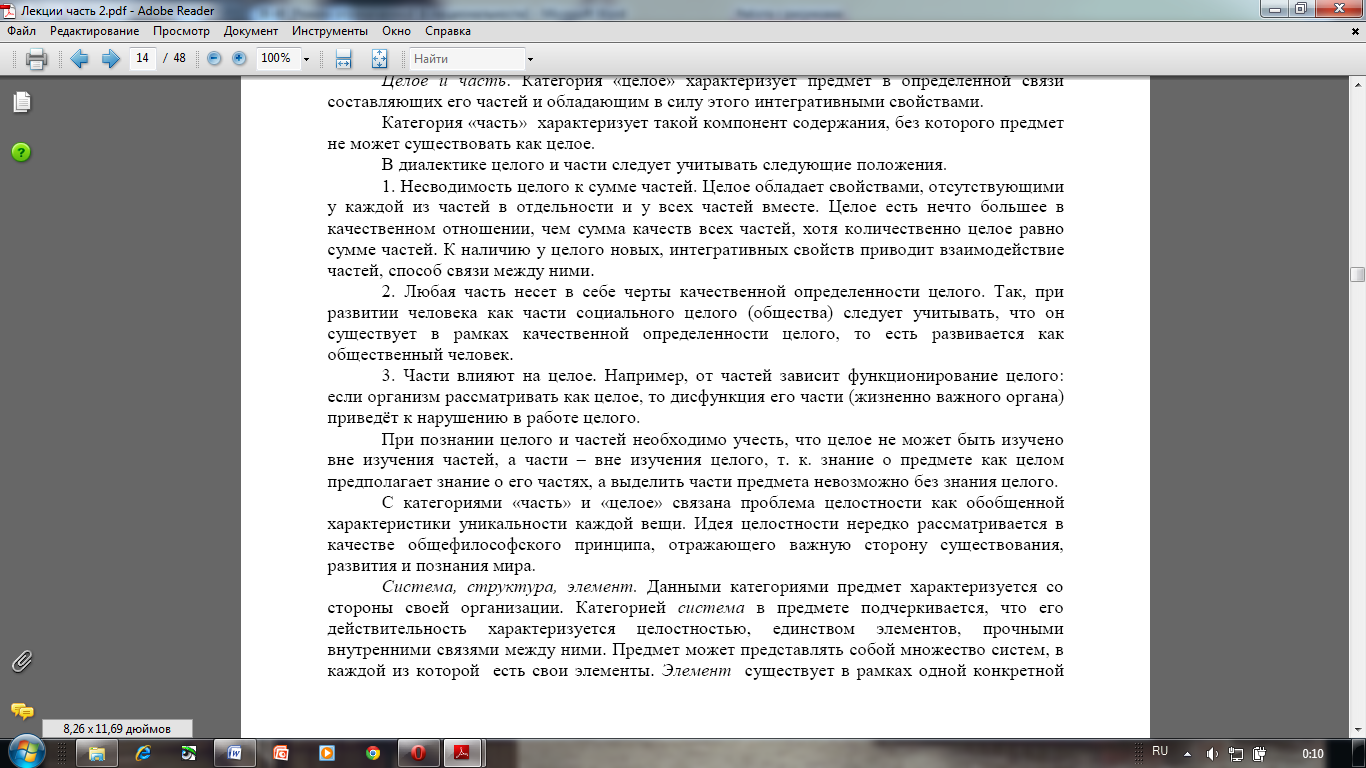Click the italic heading 'Система, структура, элемент'
Image resolution: width=1366 pixels, height=768 pixels.
(x=509, y=587)
